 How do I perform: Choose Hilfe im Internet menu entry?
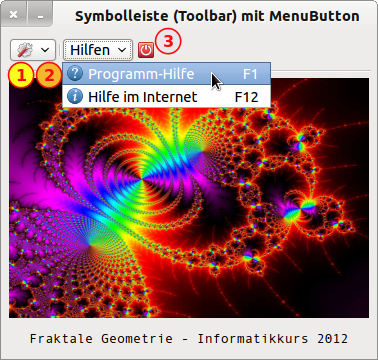tap(166, 97)
